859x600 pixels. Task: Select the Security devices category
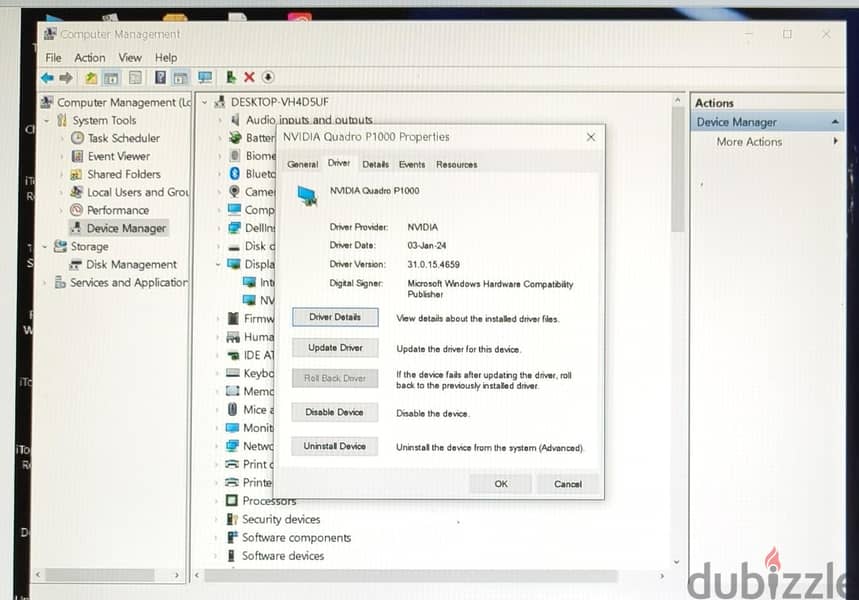281,519
